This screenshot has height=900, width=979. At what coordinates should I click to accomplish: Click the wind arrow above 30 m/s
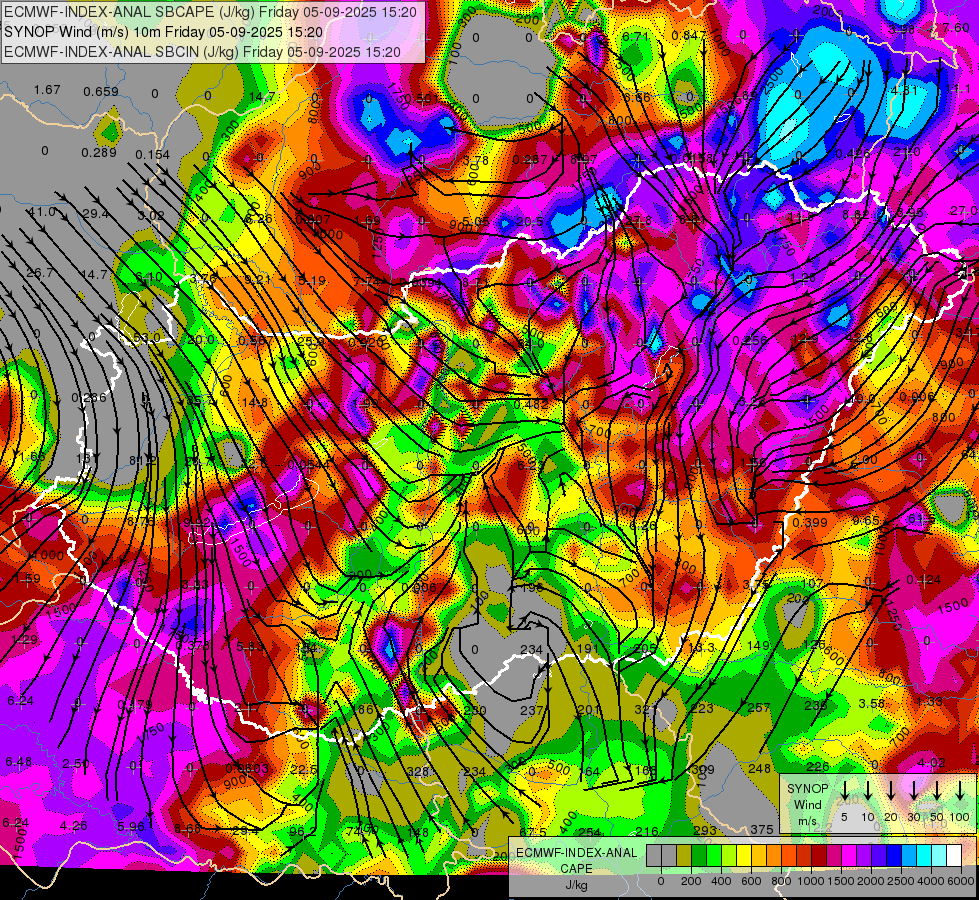tap(913, 790)
